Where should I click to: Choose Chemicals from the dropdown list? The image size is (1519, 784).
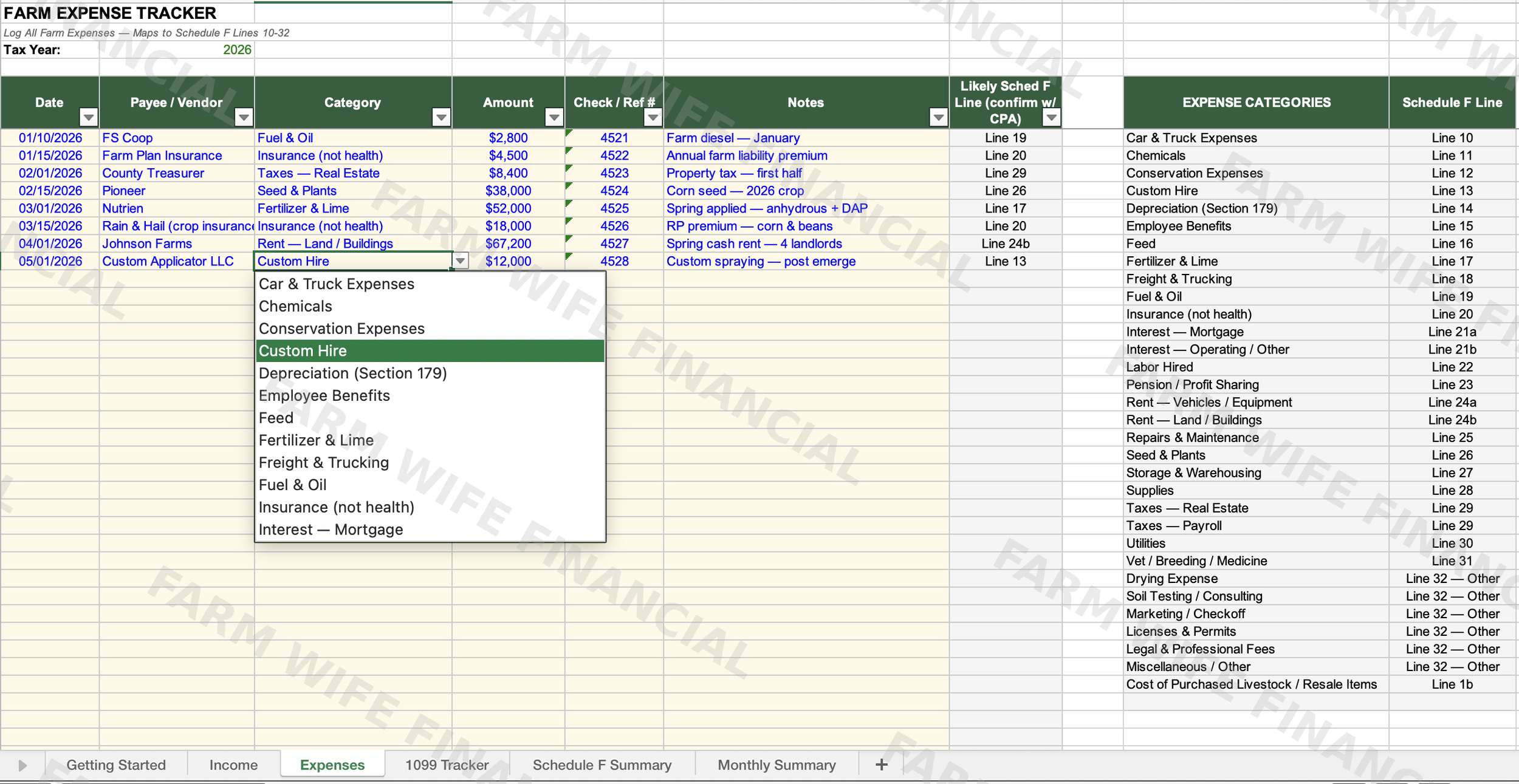tap(430, 307)
